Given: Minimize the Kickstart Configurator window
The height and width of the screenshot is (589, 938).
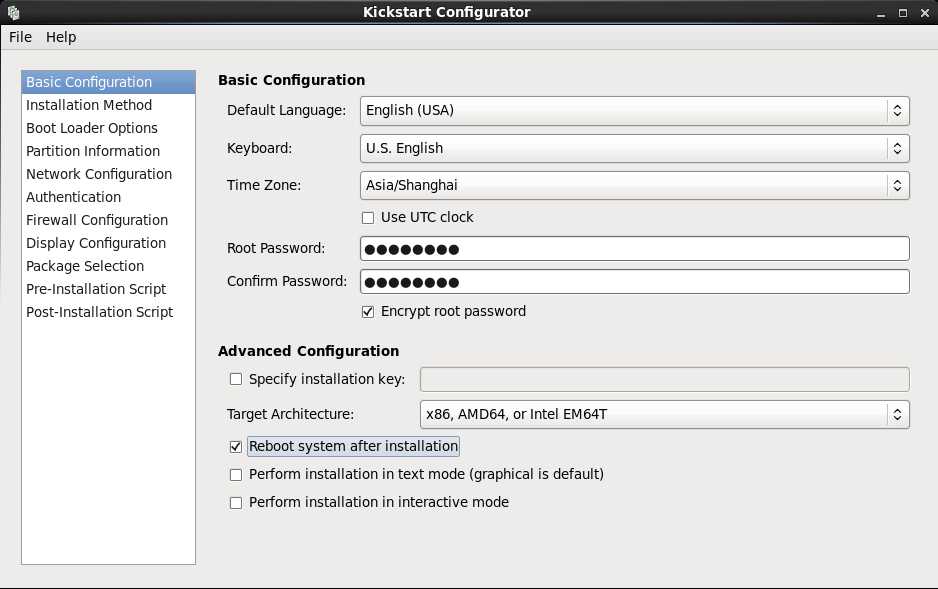Looking at the screenshot, I should click(881, 13).
